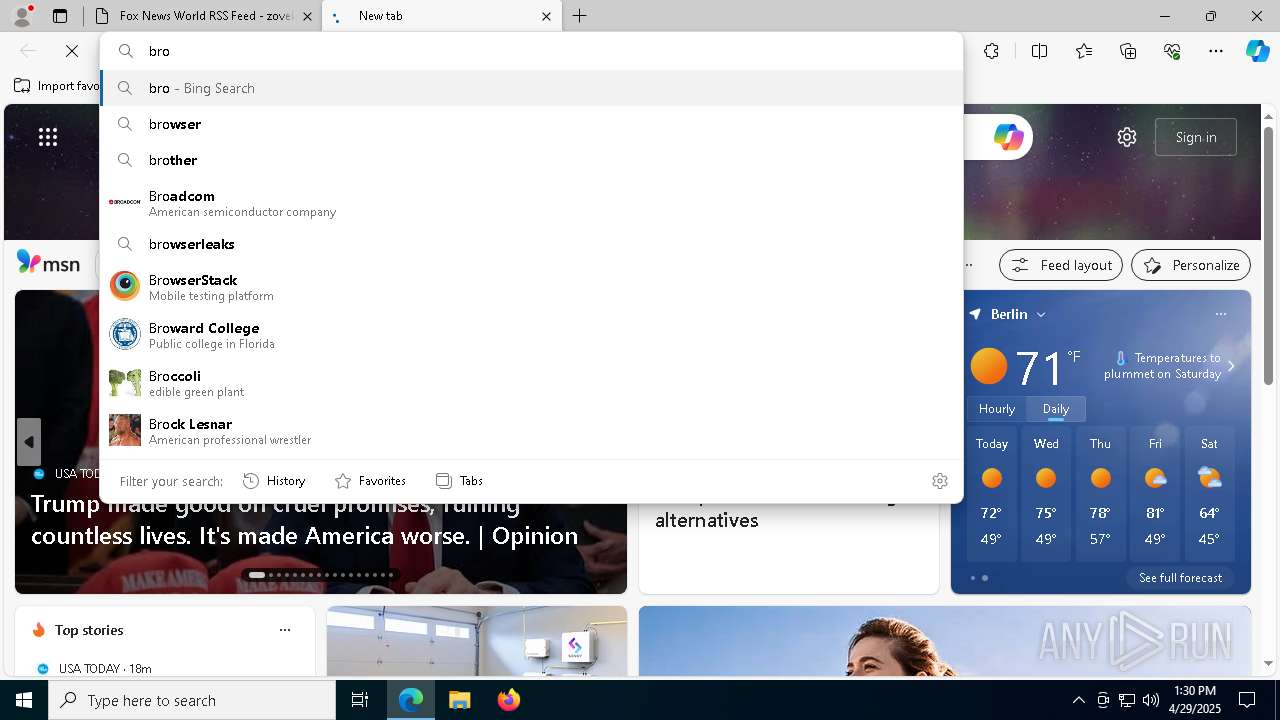Expand the weather alert chevron
The height and width of the screenshot is (720, 1280).
1231,366
